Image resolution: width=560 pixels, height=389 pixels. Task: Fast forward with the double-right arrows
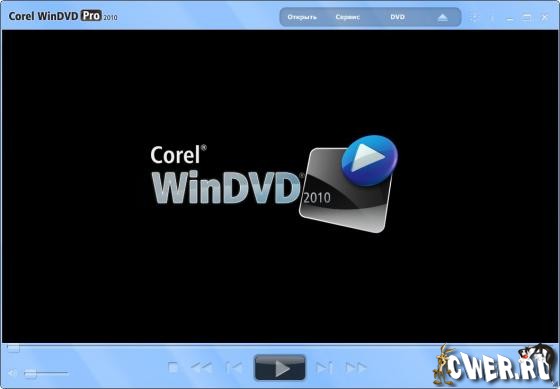point(356,367)
